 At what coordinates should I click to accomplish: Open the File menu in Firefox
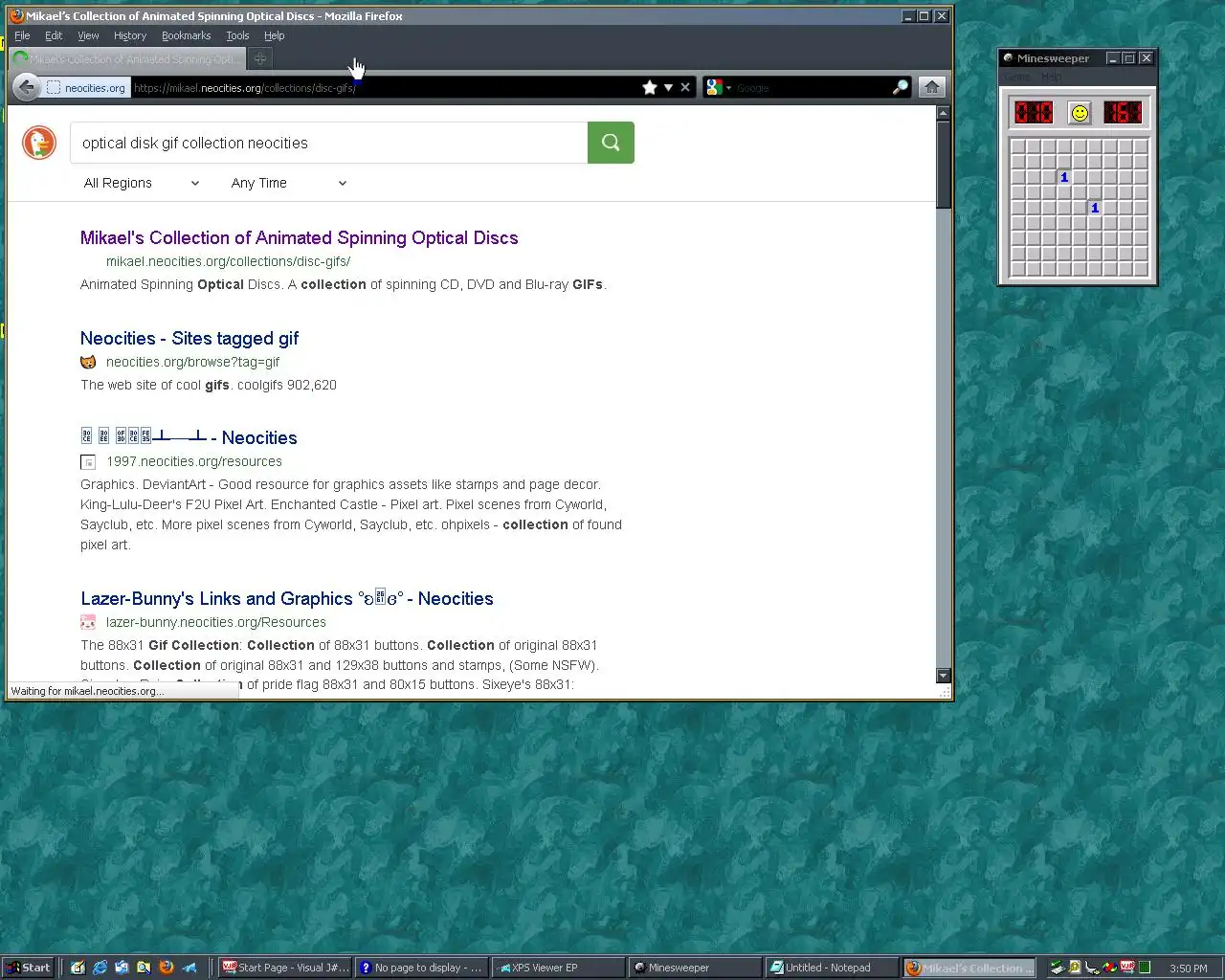click(x=22, y=35)
